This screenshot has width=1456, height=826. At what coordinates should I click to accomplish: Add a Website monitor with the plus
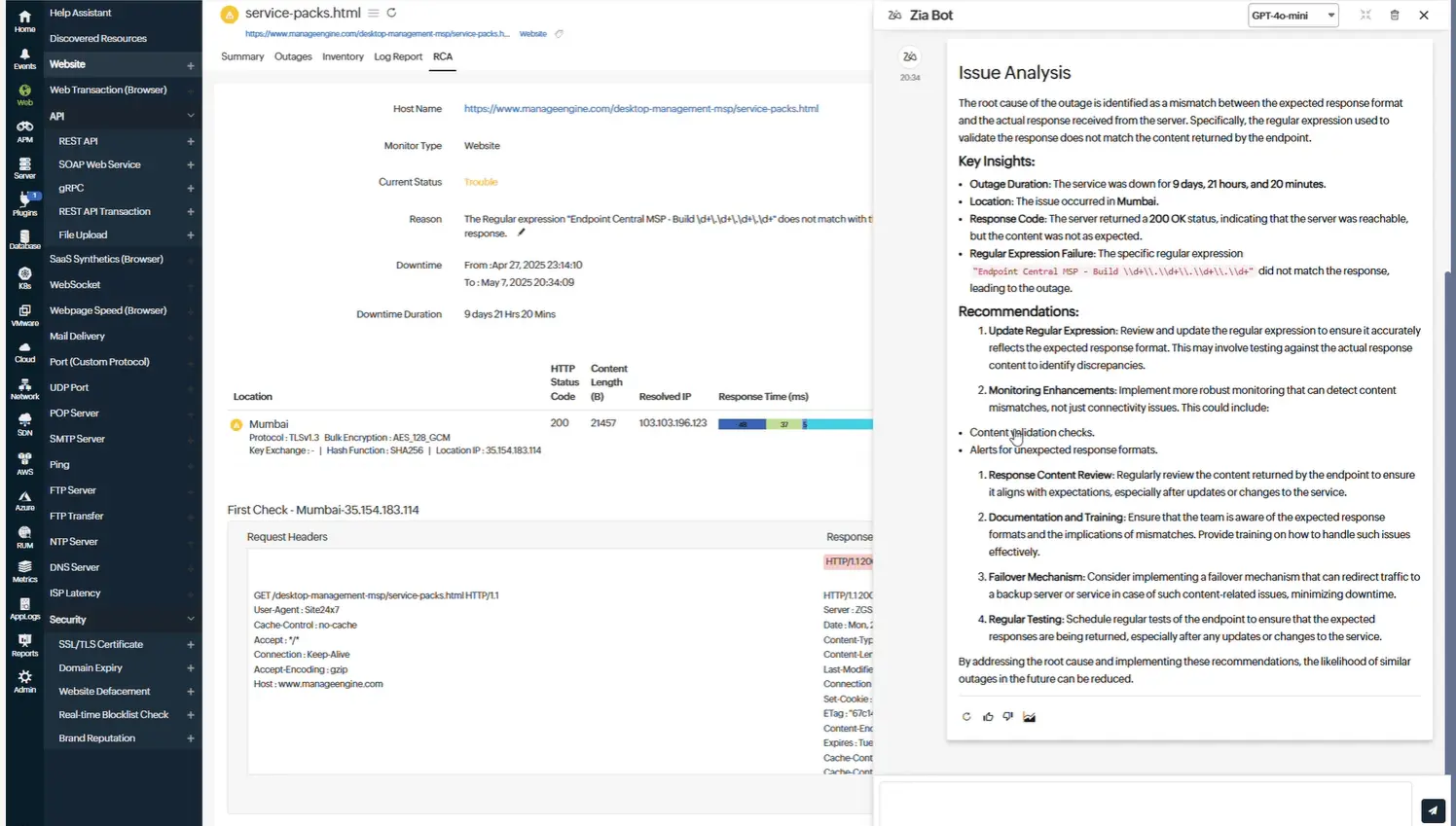pos(191,65)
